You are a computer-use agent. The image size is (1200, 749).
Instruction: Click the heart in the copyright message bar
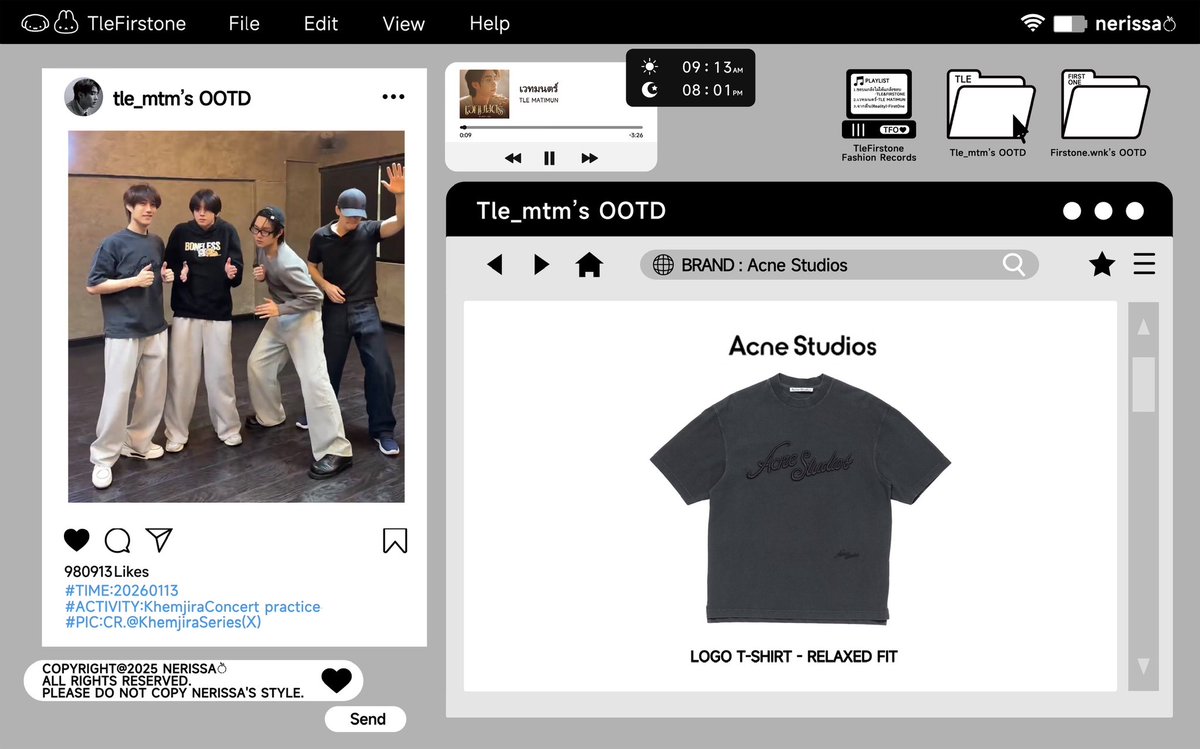click(x=336, y=680)
